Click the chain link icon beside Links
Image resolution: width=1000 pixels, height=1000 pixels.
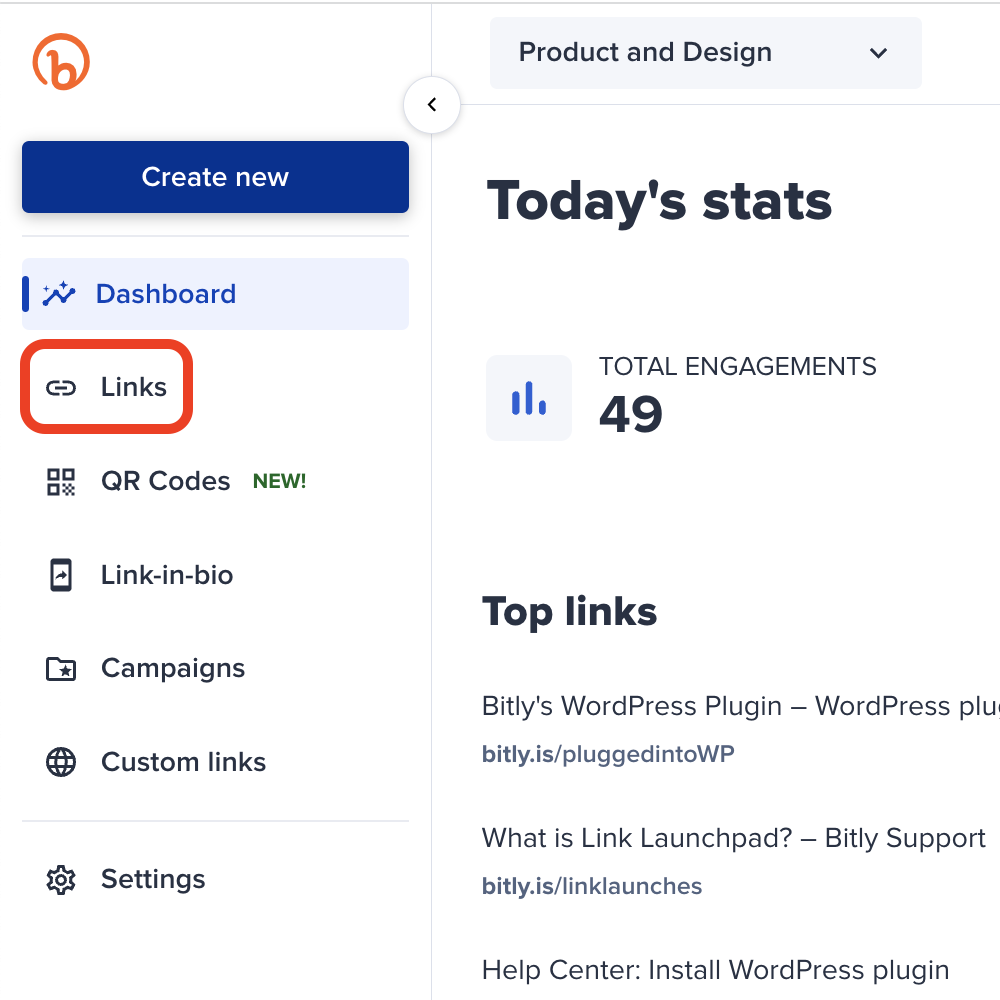61,388
